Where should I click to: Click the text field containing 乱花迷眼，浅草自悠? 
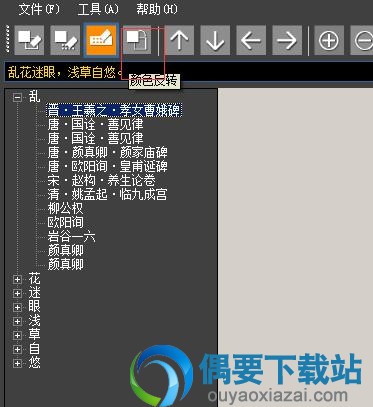coord(188,72)
